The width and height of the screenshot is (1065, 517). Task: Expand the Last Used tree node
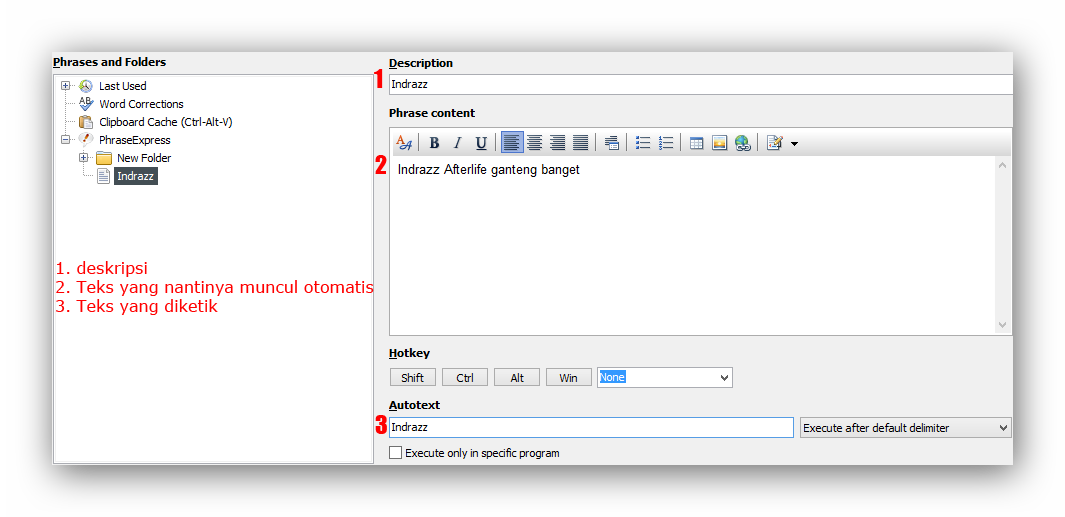click(66, 86)
